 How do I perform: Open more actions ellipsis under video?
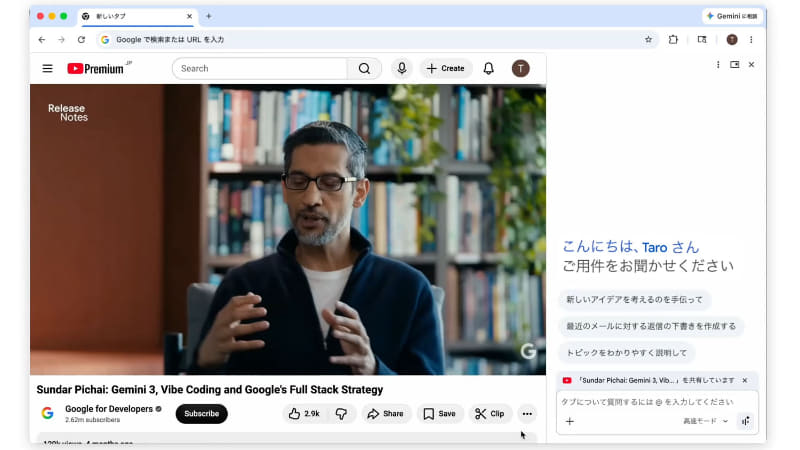[x=527, y=414]
